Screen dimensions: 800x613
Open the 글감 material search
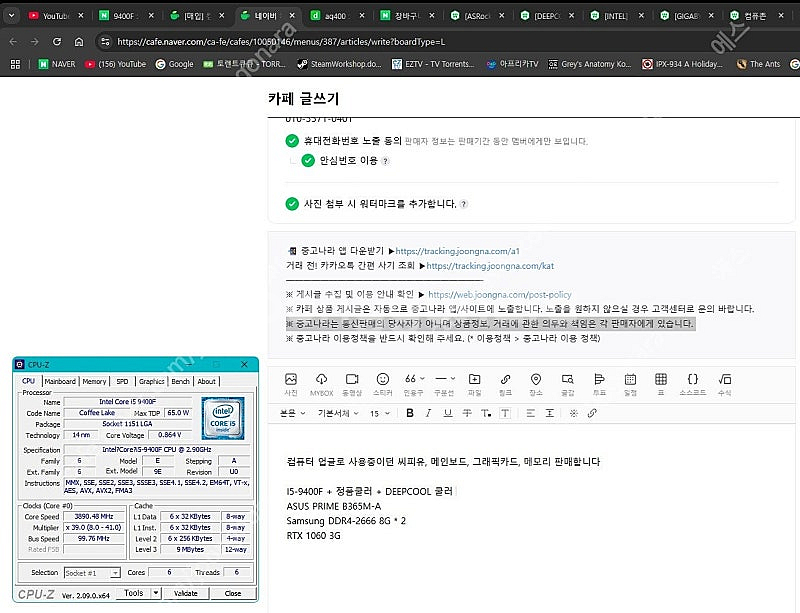click(567, 384)
